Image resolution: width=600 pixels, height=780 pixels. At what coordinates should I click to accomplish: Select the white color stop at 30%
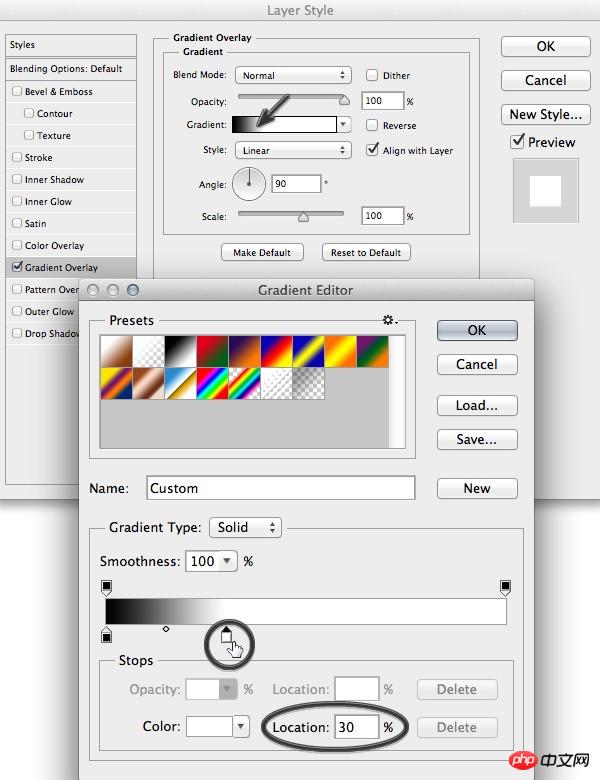click(x=226, y=635)
